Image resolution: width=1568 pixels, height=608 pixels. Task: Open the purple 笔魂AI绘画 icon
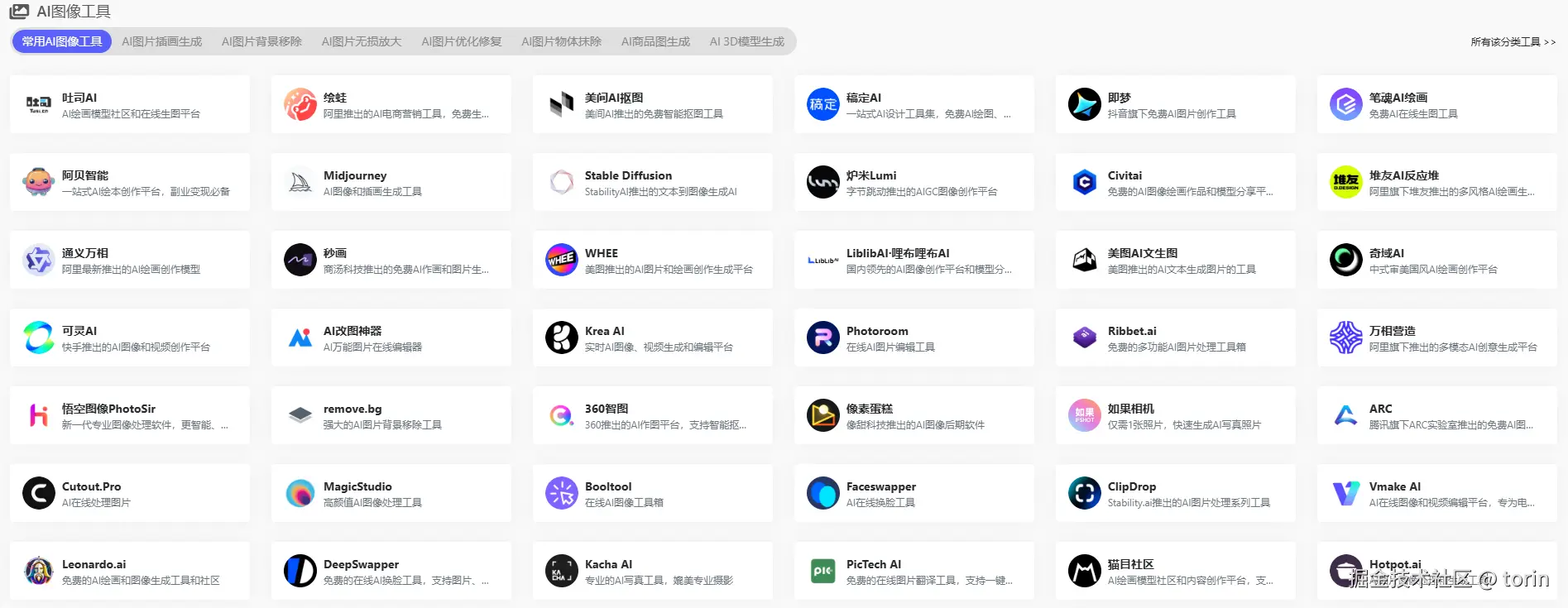click(1346, 104)
